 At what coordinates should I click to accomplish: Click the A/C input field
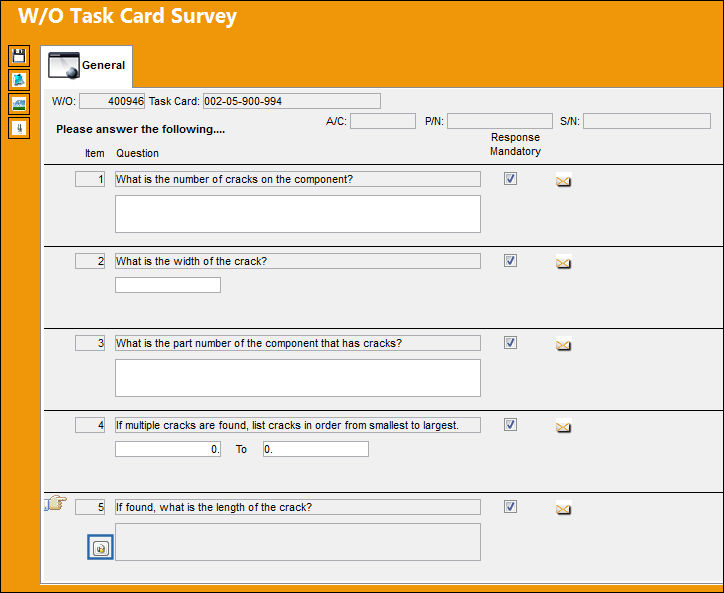(x=383, y=121)
